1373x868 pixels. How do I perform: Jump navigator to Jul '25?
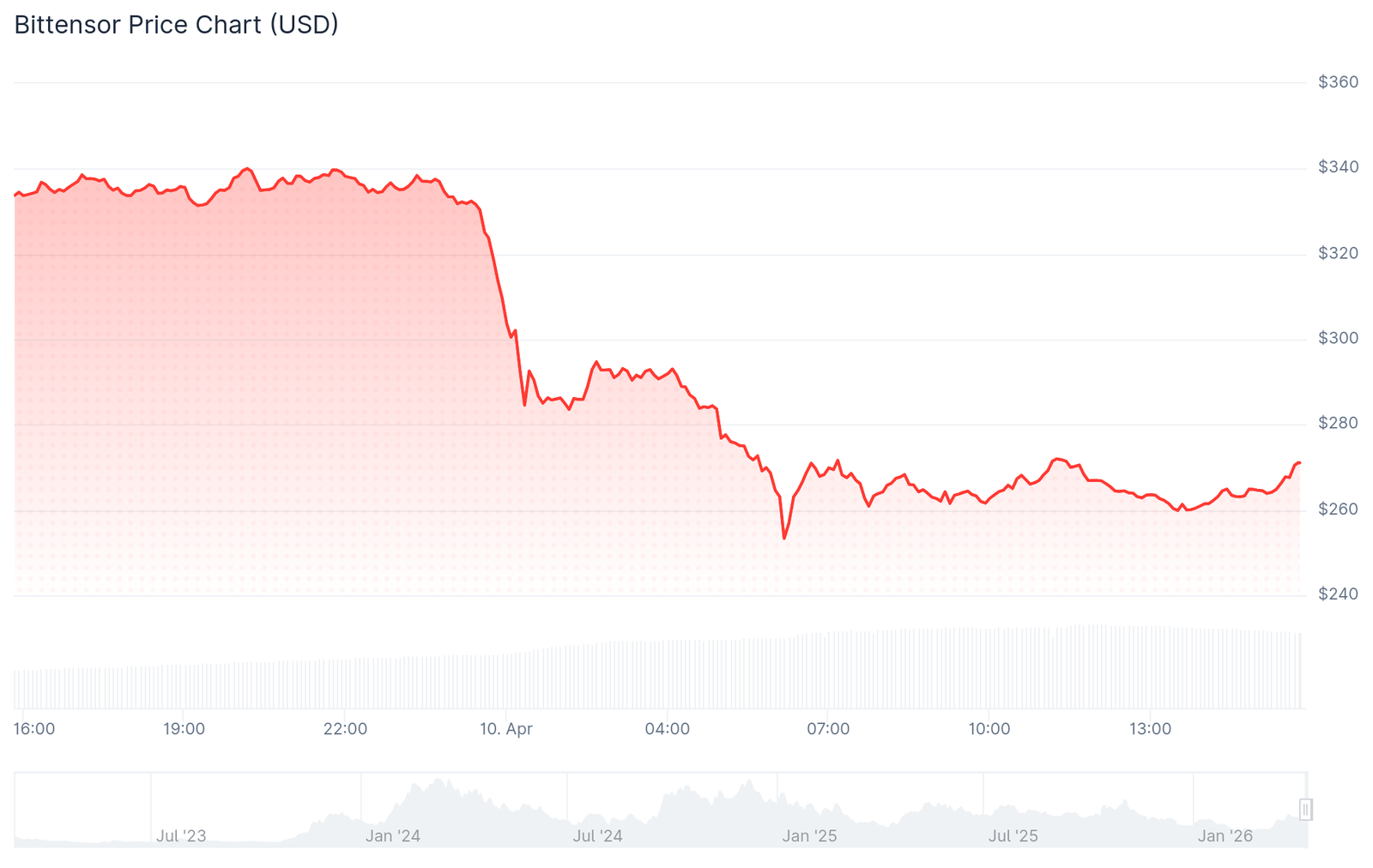pos(1013,835)
